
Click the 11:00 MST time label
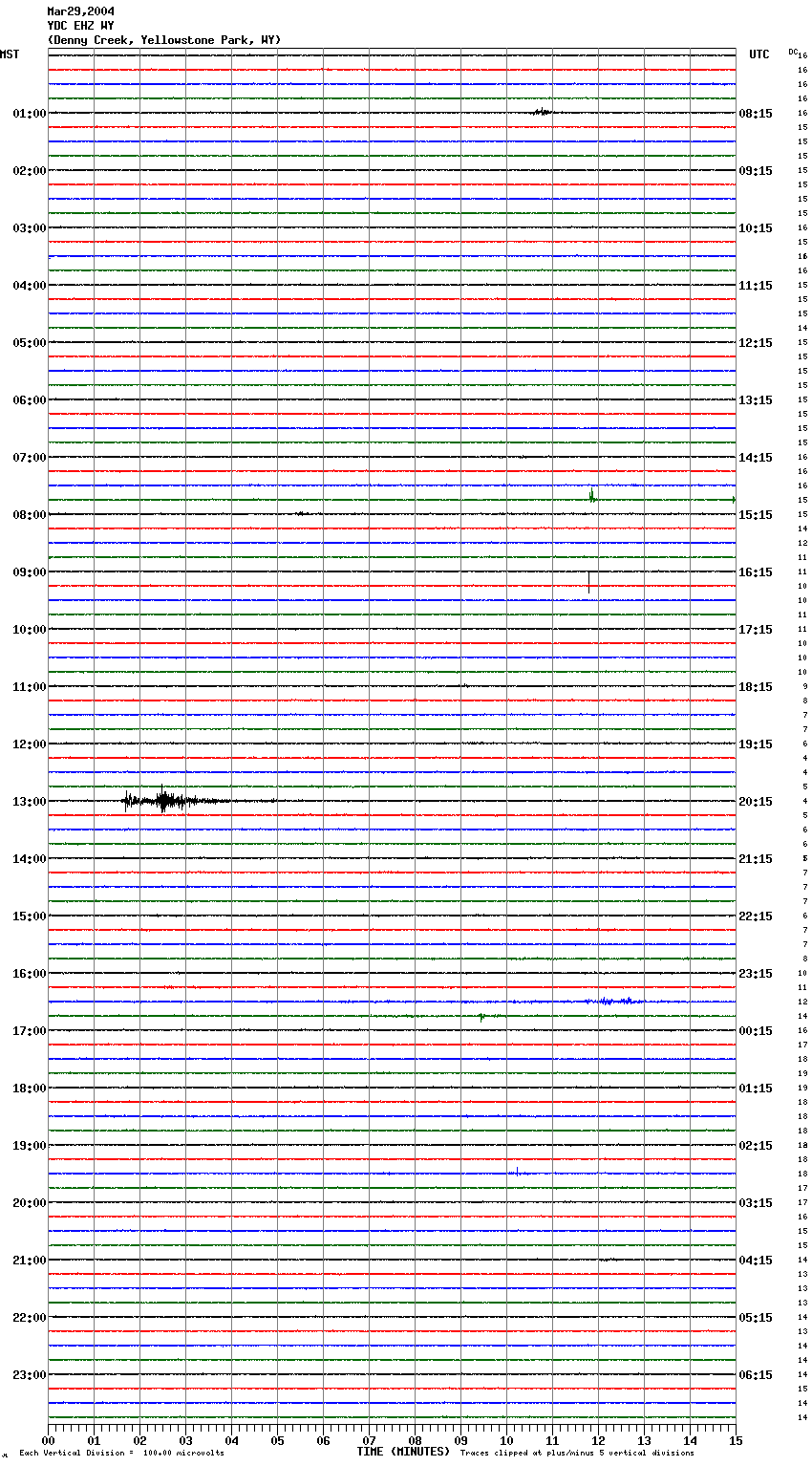coord(30,687)
